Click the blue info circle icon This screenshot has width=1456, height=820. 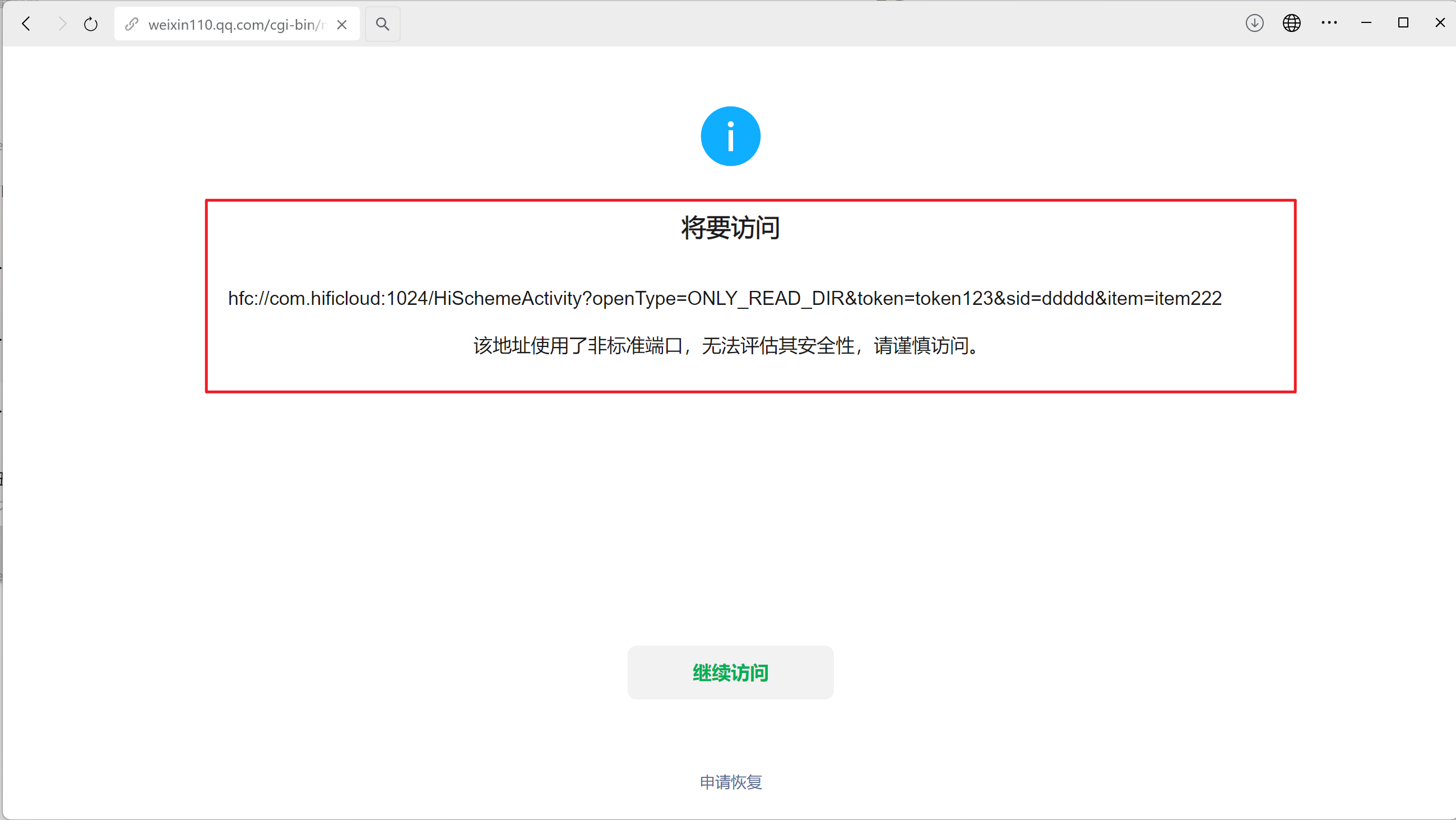point(730,136)
